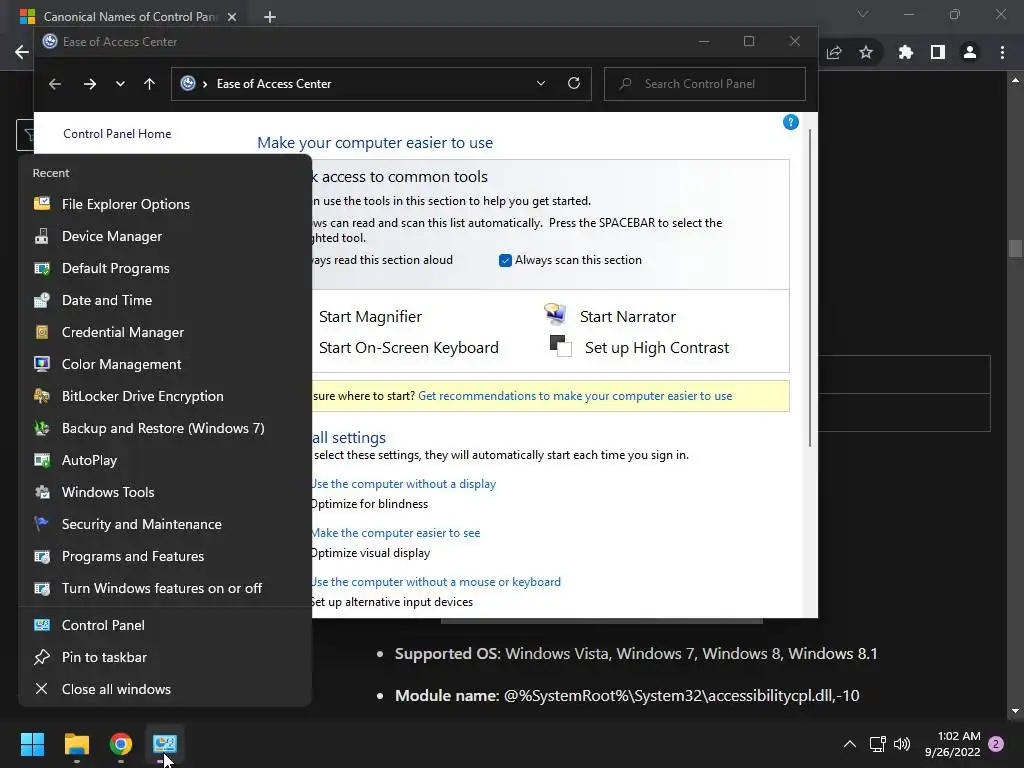Click the Search Control Panel field
Viewport: 1024px width, 768px height.
click(705, 84)
